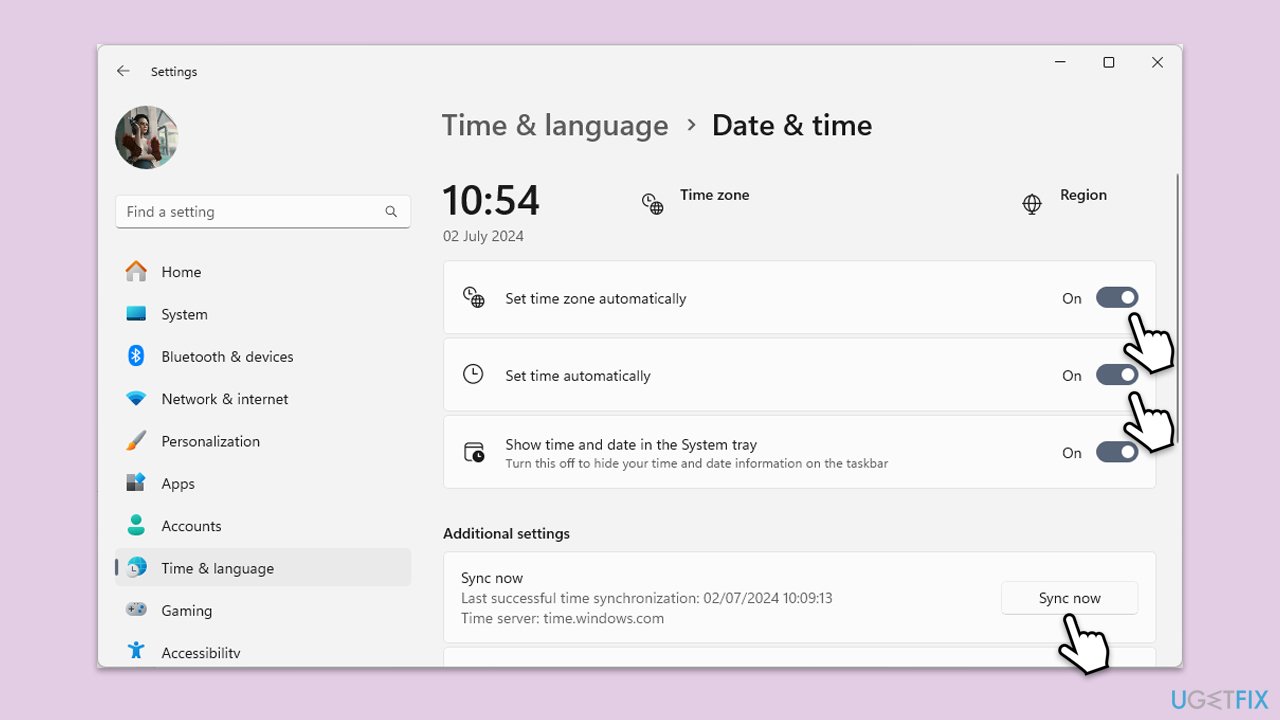Select the Accessibility figure icon
This screenshot has height=720, width=1280.
(136, 651)
